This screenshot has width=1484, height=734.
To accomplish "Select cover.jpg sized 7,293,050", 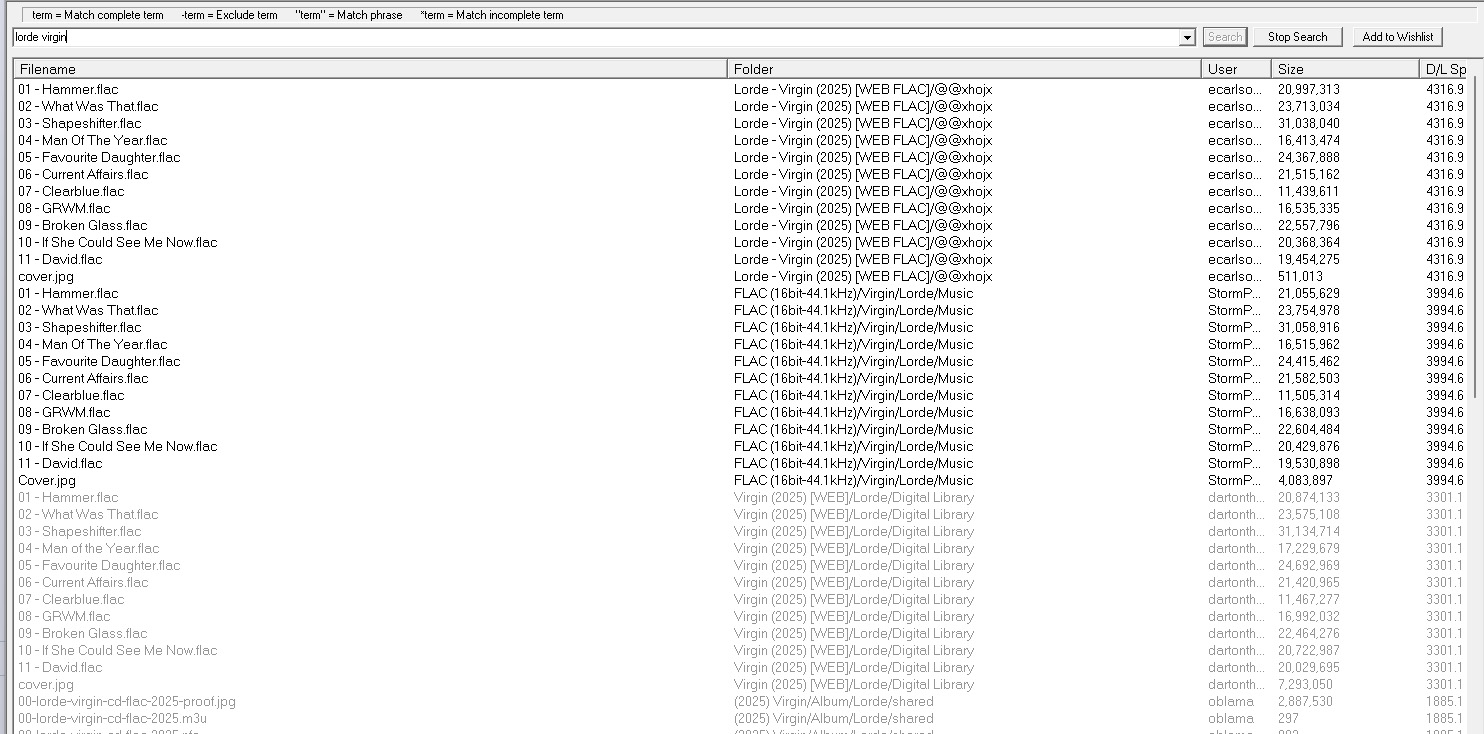I will click(46, 684).
